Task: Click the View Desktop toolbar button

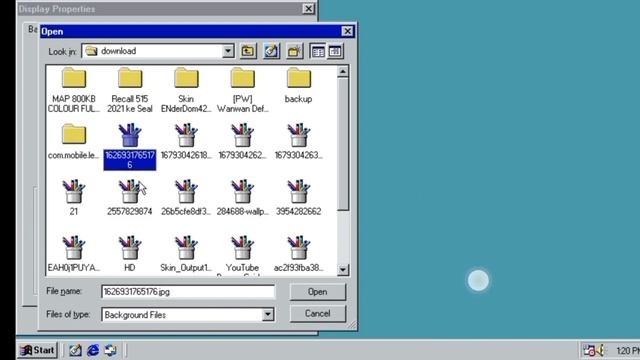Action: [x=271, y=51]
